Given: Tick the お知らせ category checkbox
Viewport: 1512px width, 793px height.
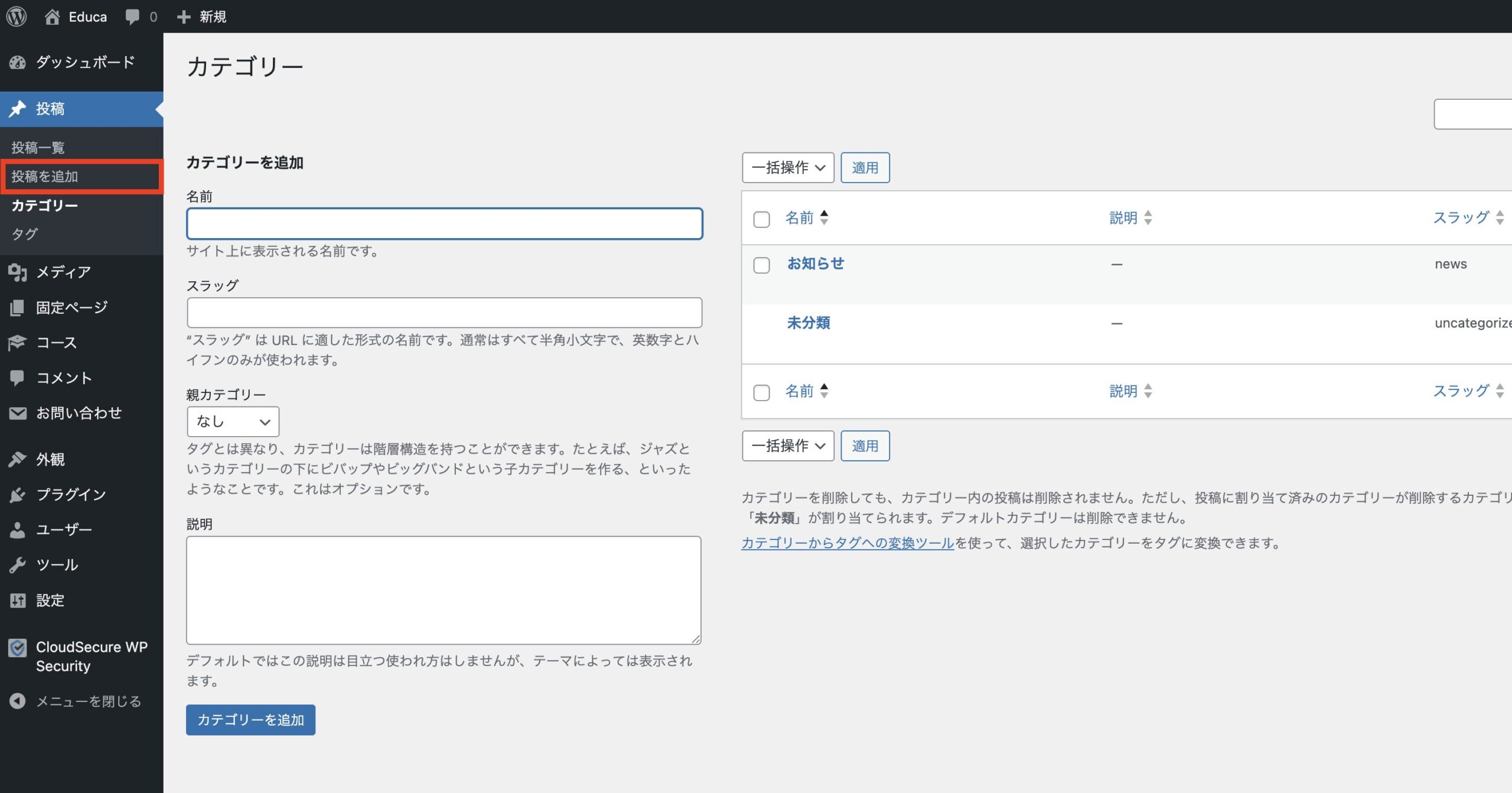Looking at the screenshot, I should tap(761, 265).
